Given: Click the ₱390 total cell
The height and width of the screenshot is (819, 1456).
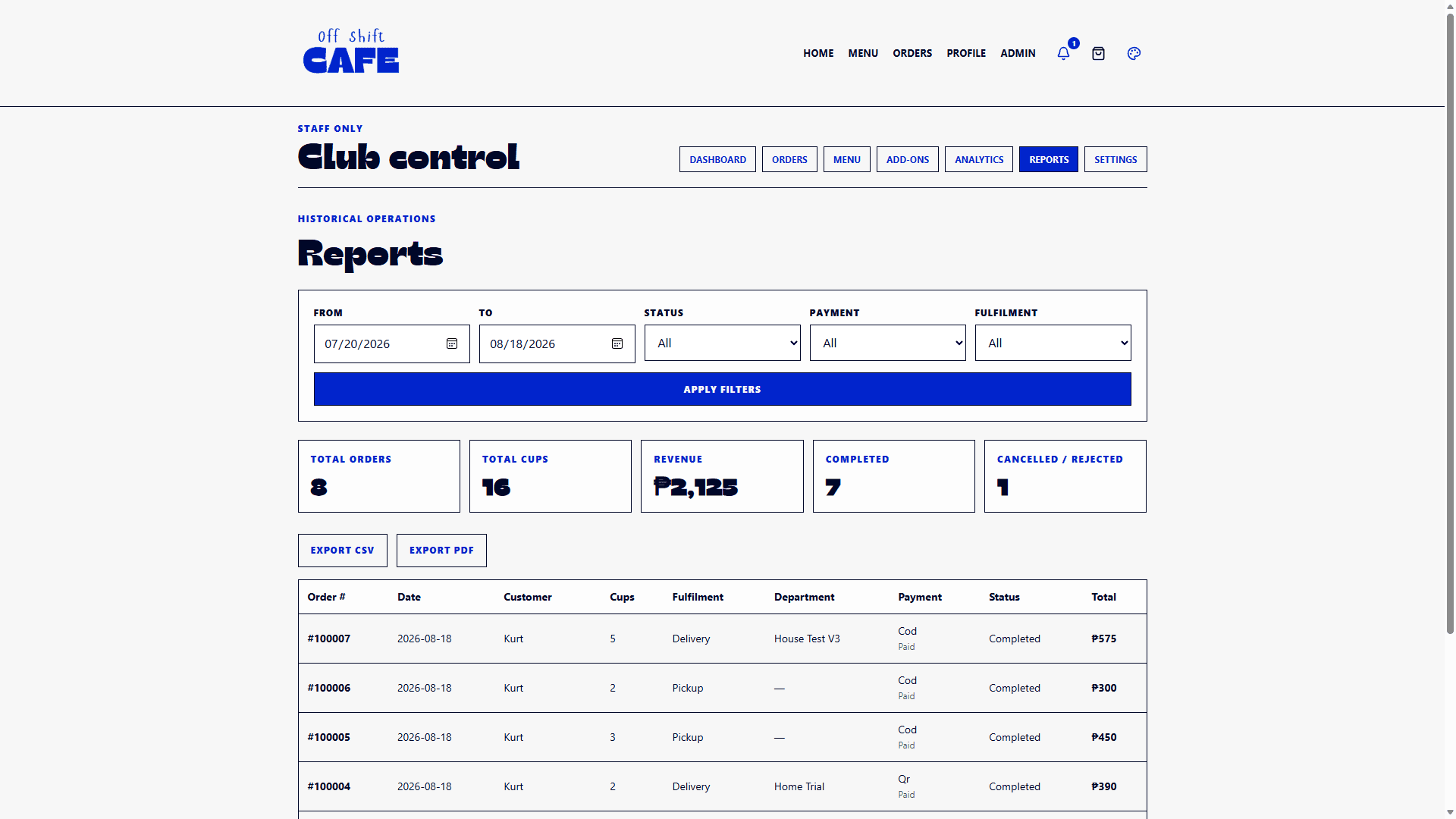Looking at the screenshot, I should pyautogui.click(x=1104, y=786).
